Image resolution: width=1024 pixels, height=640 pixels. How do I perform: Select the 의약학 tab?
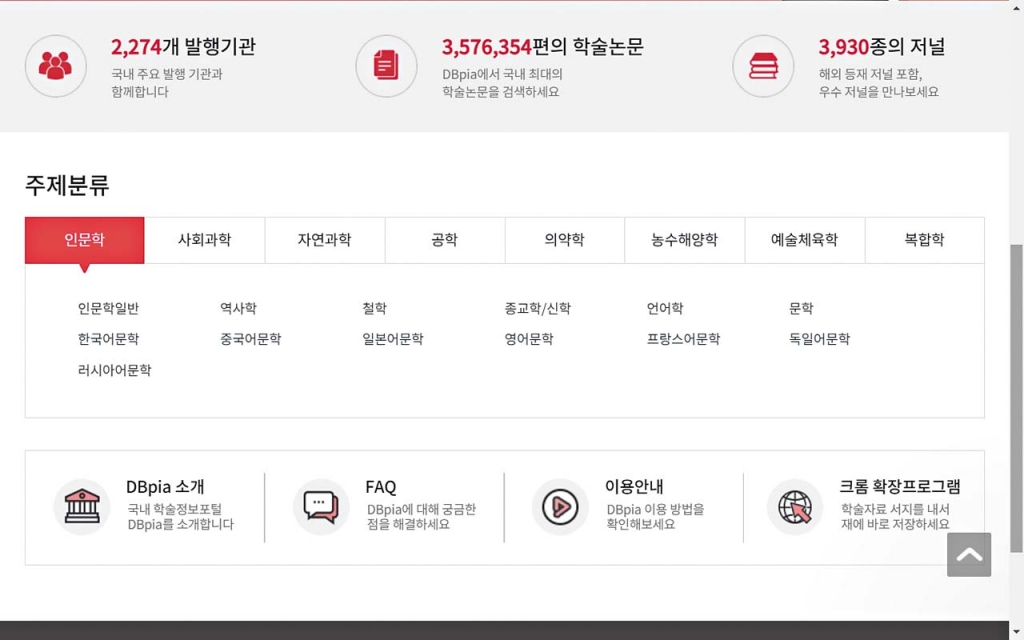564,240
